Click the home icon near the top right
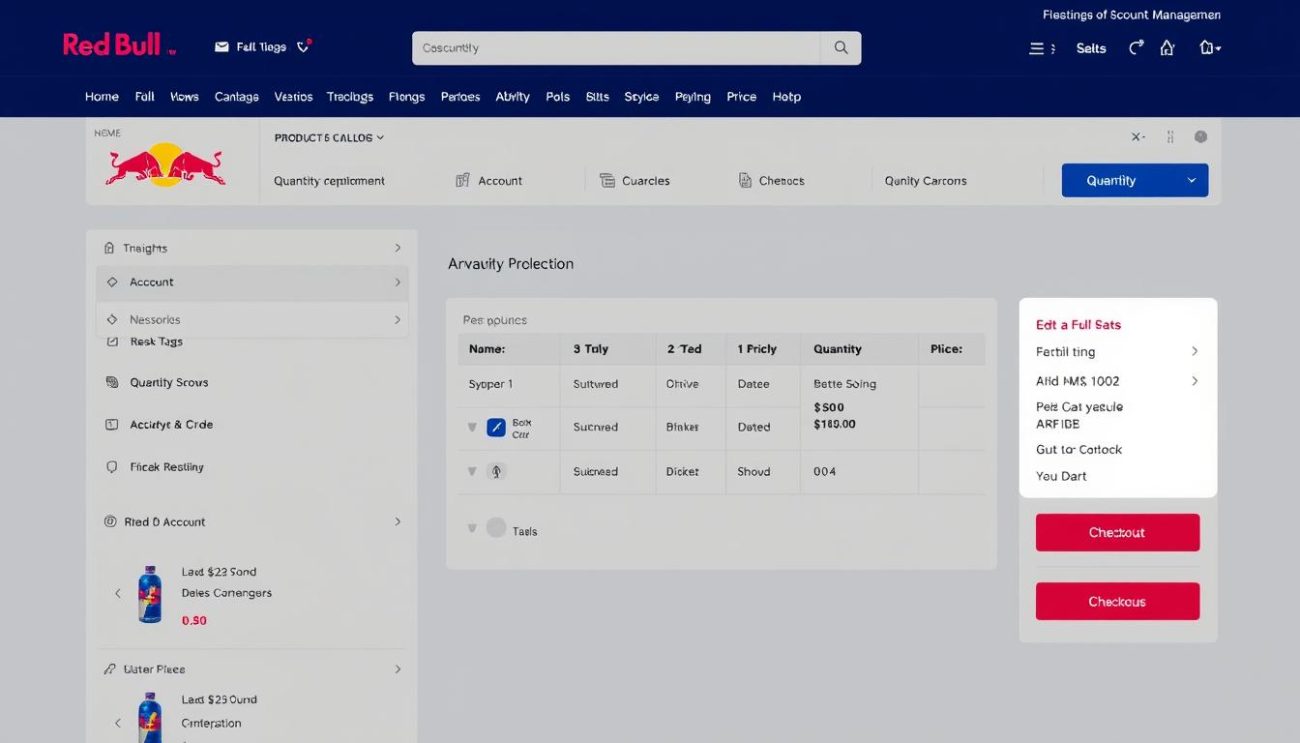 (x=1167, y=46)
